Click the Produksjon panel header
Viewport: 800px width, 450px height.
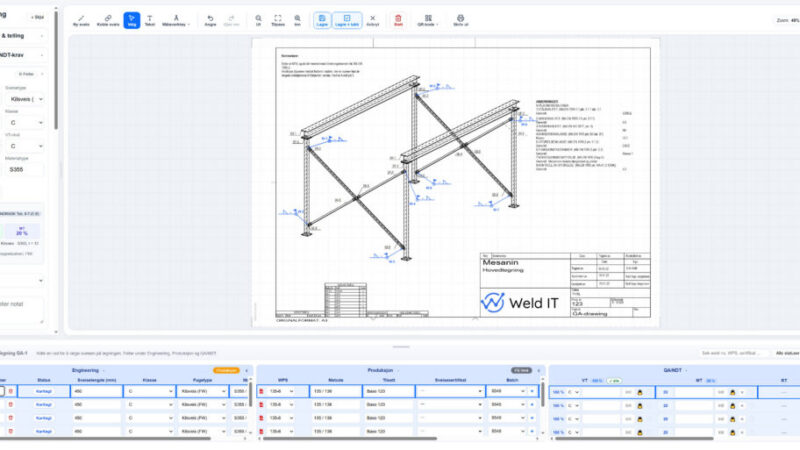380,370
